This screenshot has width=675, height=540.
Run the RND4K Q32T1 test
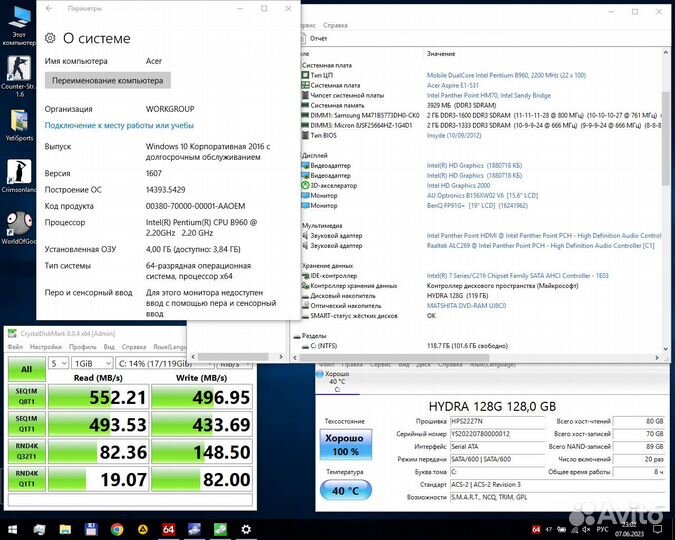27,451
